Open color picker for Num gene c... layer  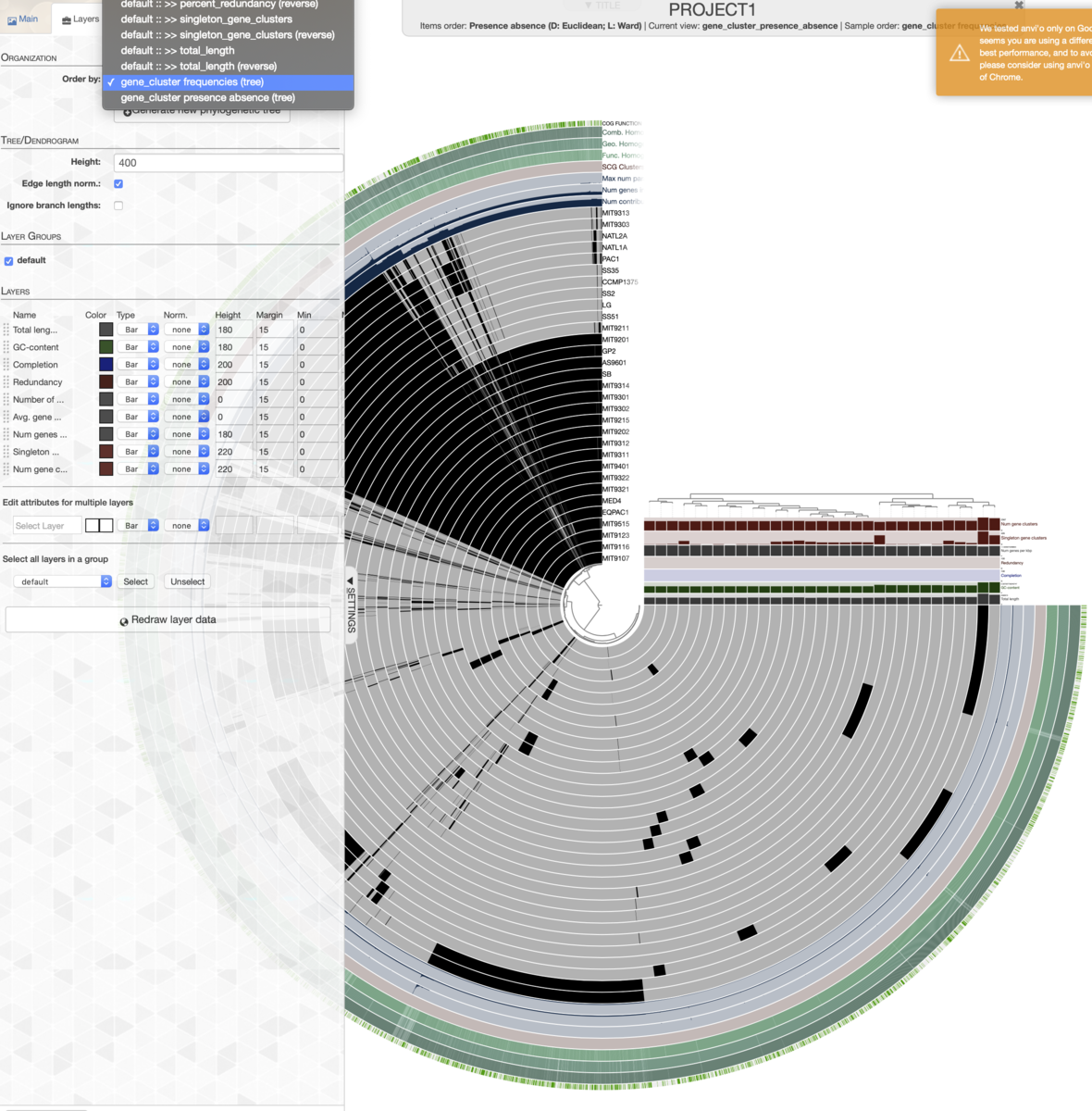click(106, 469)
